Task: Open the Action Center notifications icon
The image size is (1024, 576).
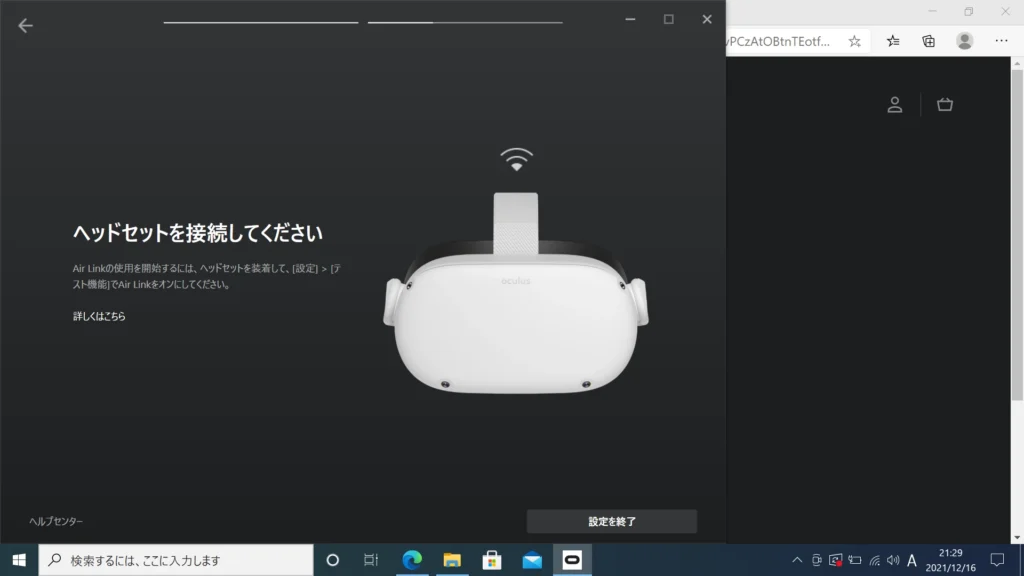Action: pyautogui.click(x=997, y=560)
